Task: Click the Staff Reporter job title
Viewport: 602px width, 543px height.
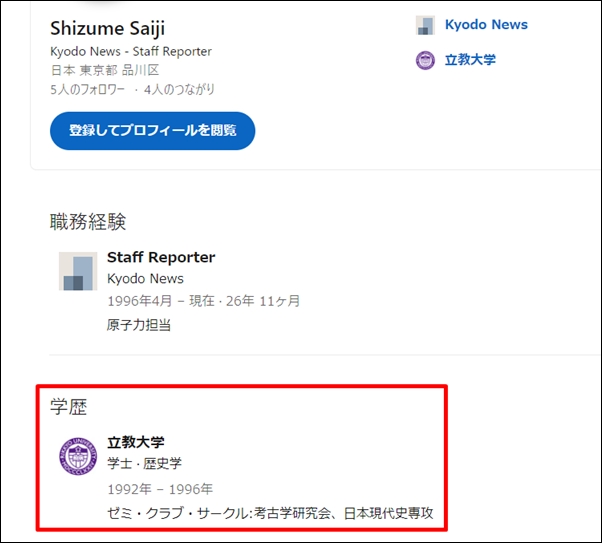Action: point(161,257)
